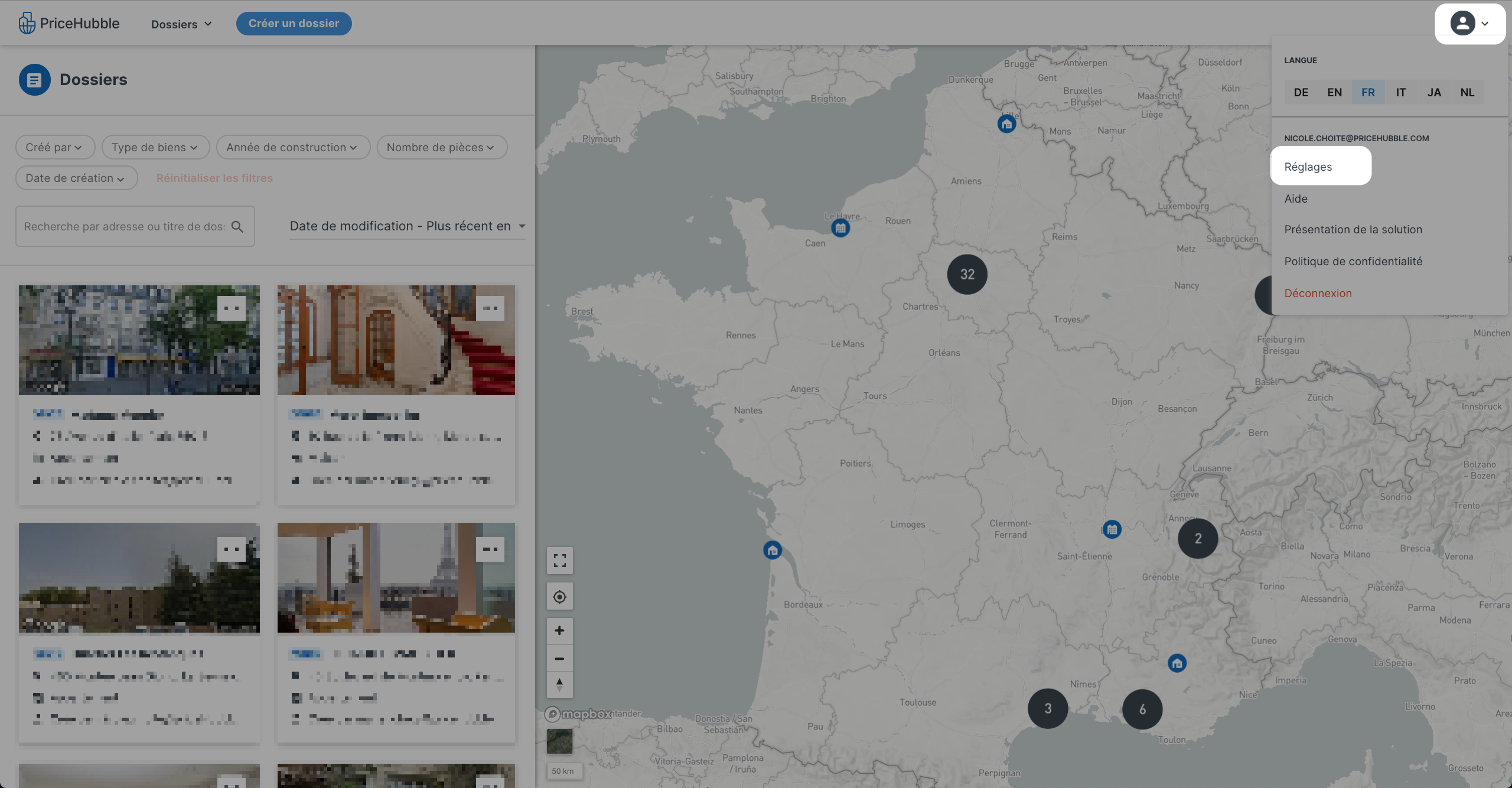Open the Type de biens filter

[155, 147]
